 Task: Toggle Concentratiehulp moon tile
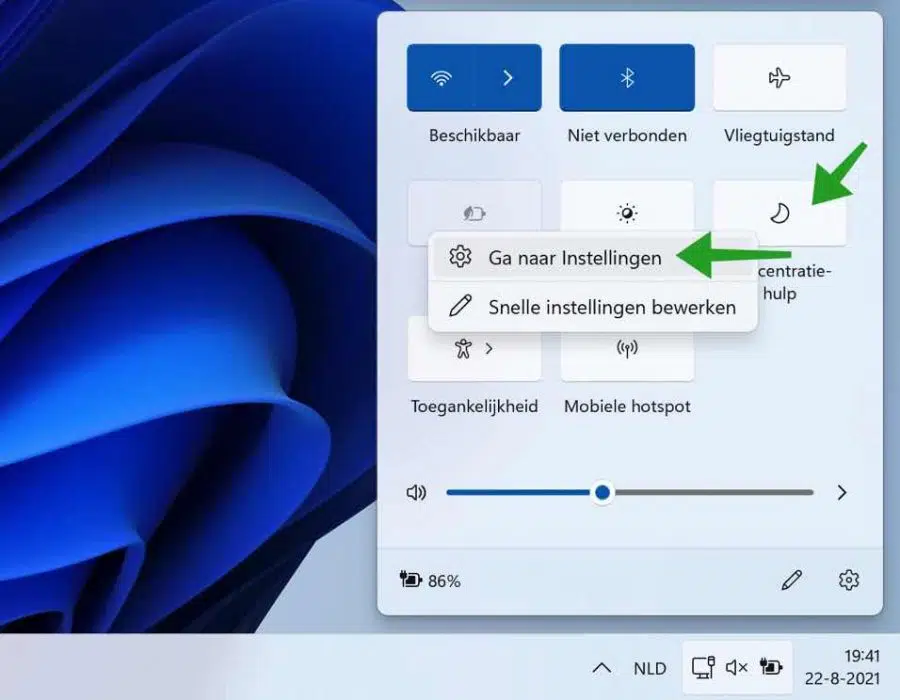(779, 213)
